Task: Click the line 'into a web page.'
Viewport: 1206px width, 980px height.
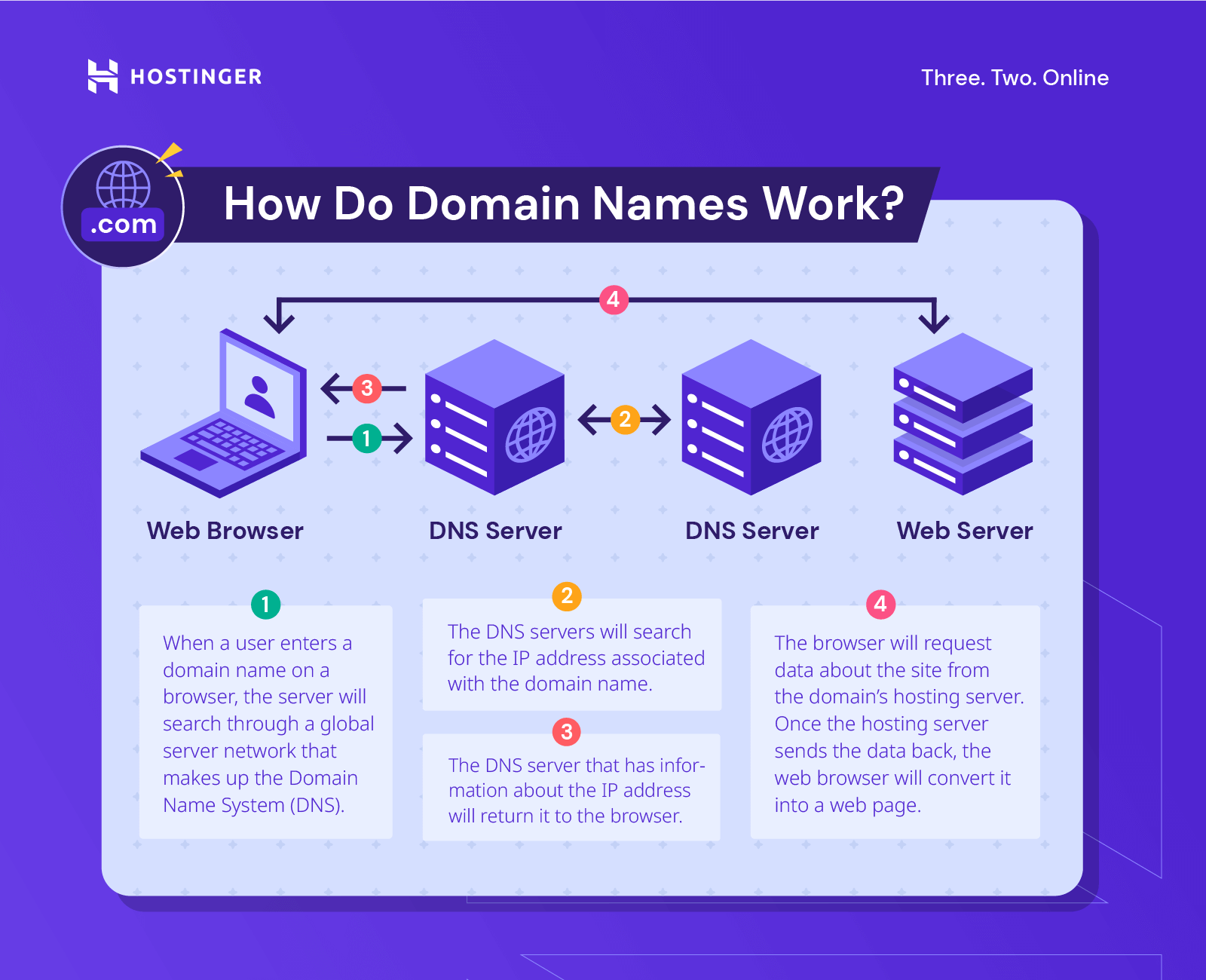Action: point(847,805)
